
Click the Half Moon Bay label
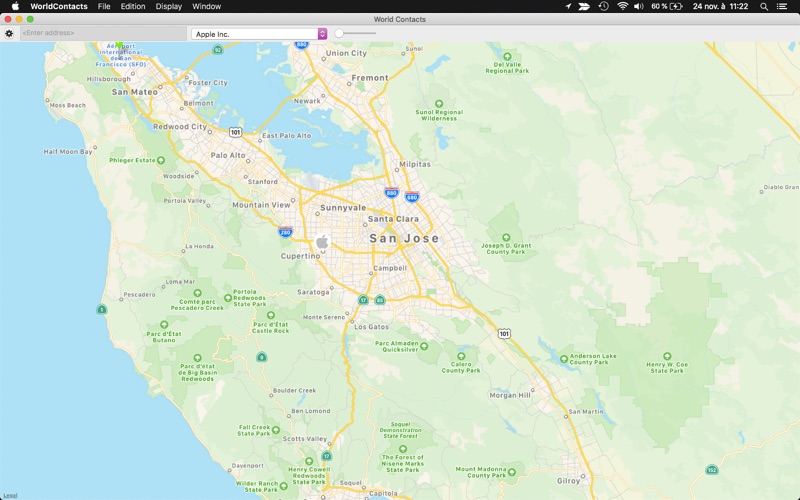[68, 152]
